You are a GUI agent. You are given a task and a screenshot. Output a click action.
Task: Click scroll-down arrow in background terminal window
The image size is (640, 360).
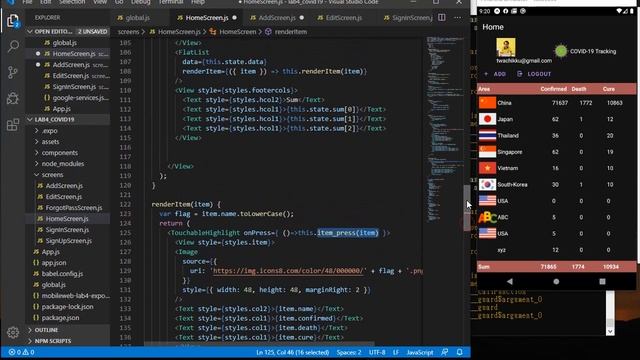[610, 331]
